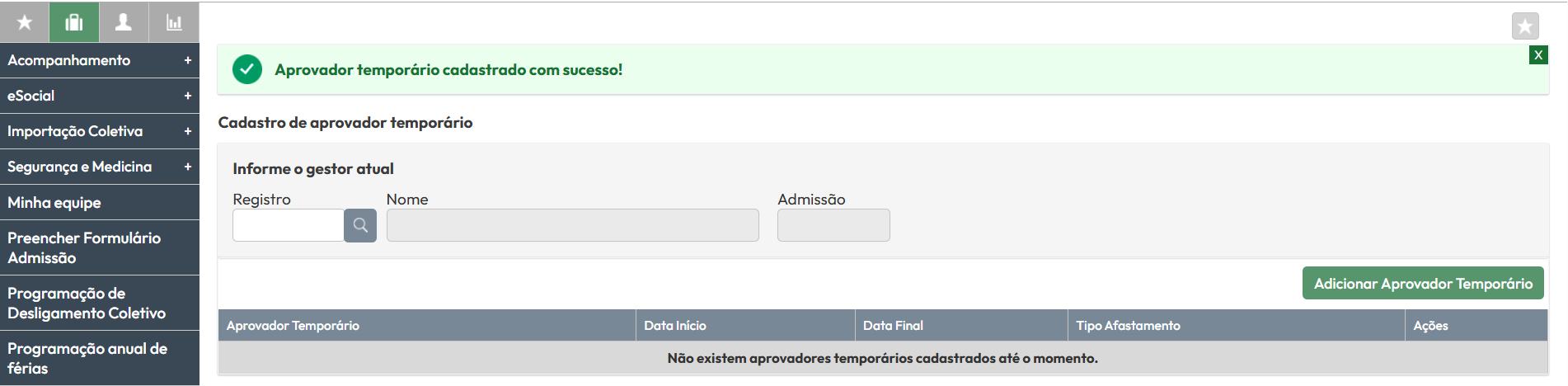Expand the Segurança e Medicina menu
1568x386 pixels.
100,167
